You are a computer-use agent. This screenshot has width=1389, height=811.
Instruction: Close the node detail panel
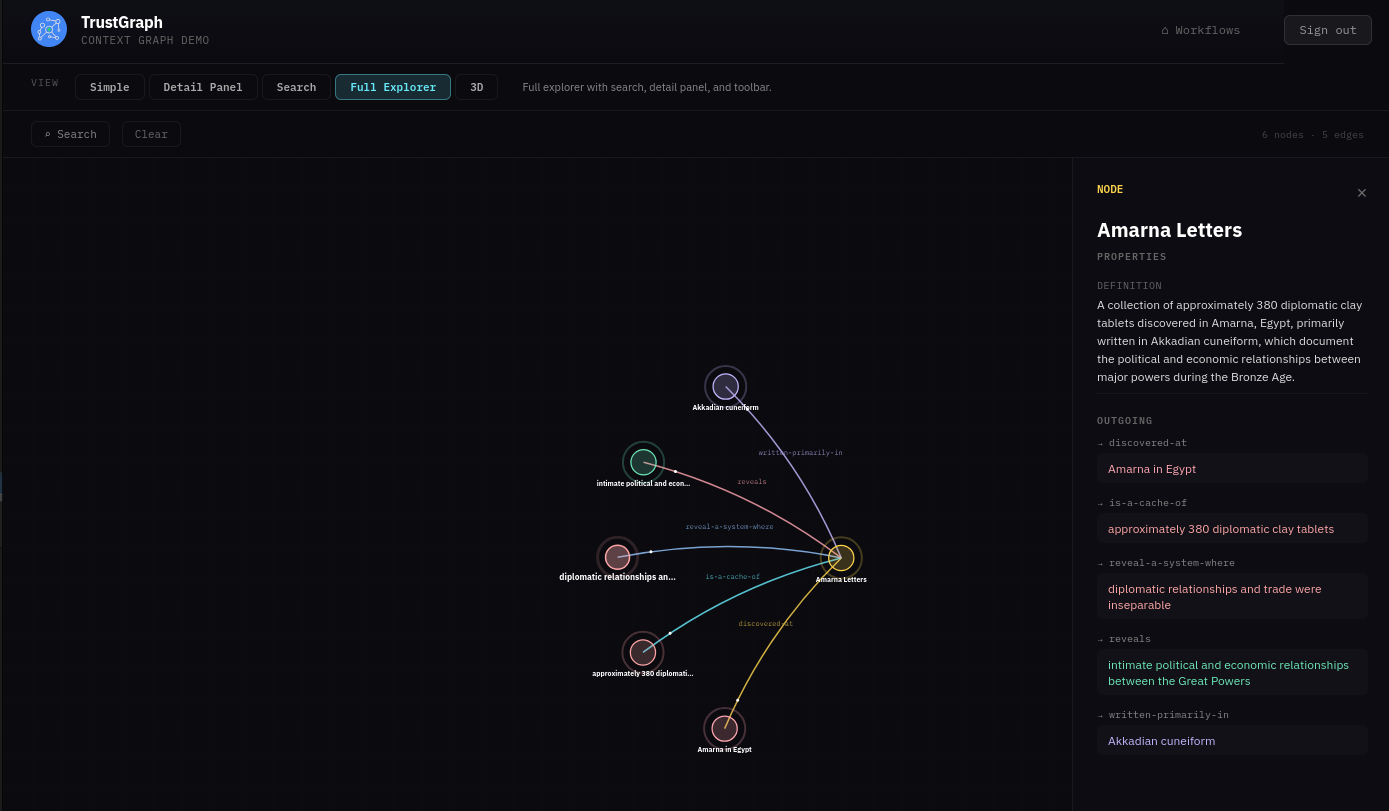[x=1361, y=193]
